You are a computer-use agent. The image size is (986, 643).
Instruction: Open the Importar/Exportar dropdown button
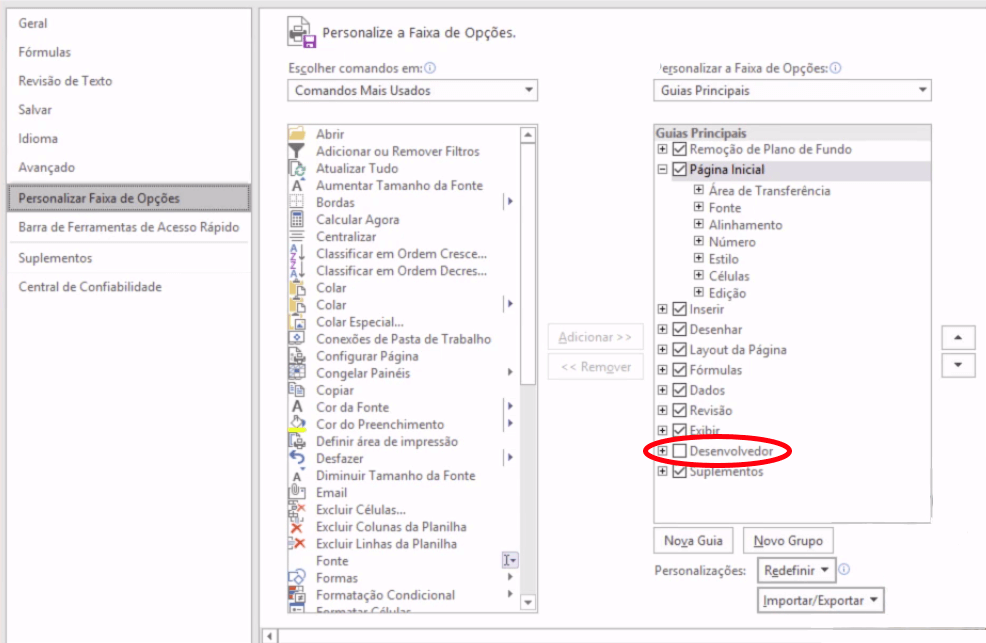[821, 600]
